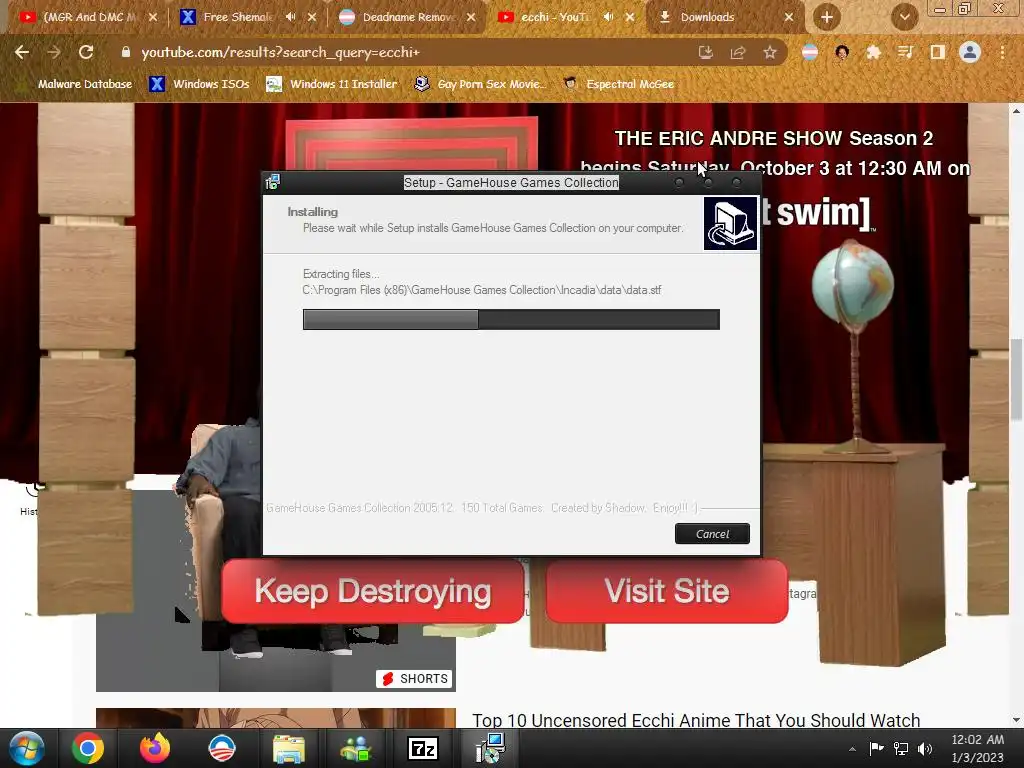
Task: Open the setup installer taskbar icon
Action: click(490, 748)
